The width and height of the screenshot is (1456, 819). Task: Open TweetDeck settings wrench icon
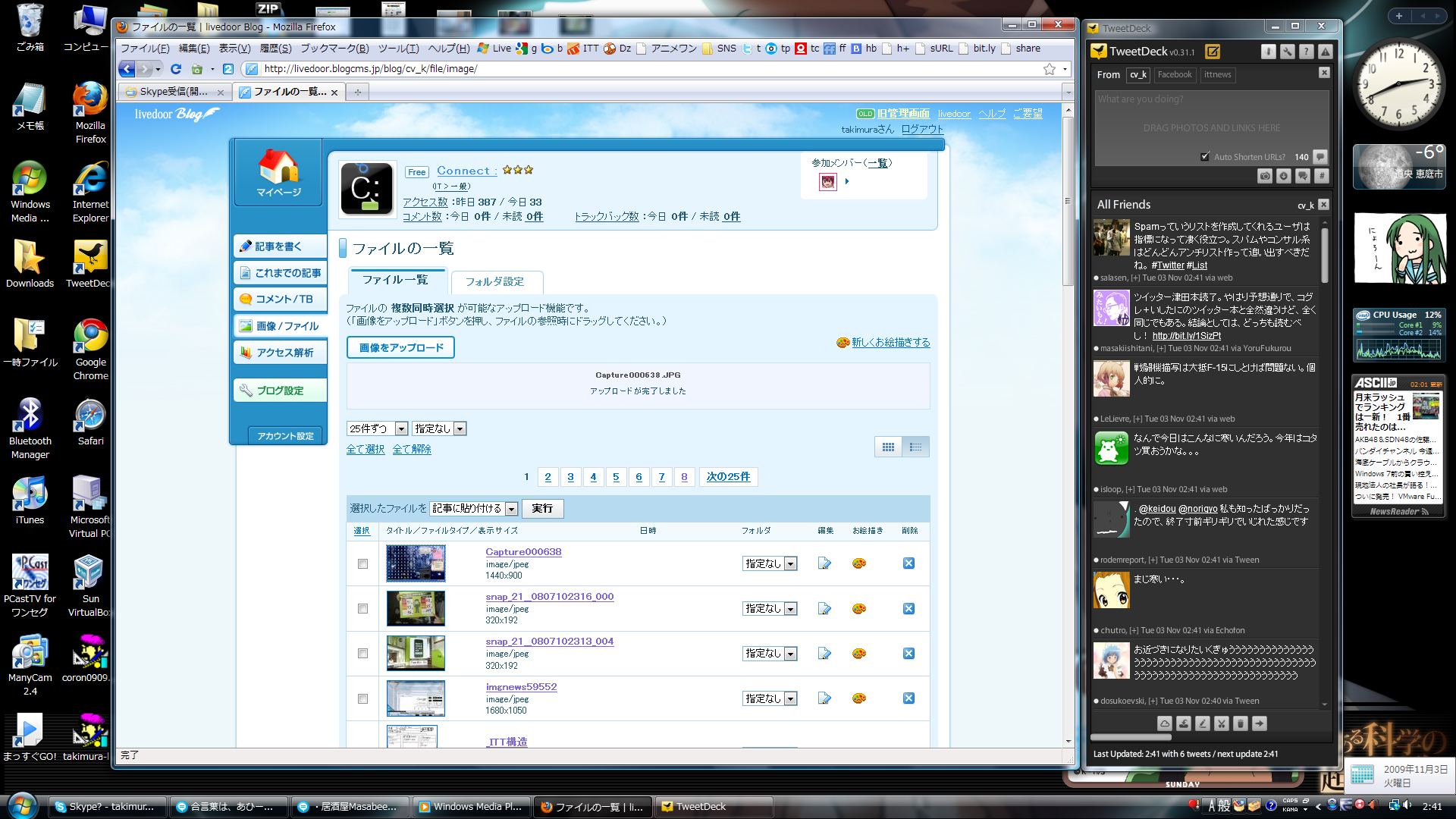pos(1288,52)
